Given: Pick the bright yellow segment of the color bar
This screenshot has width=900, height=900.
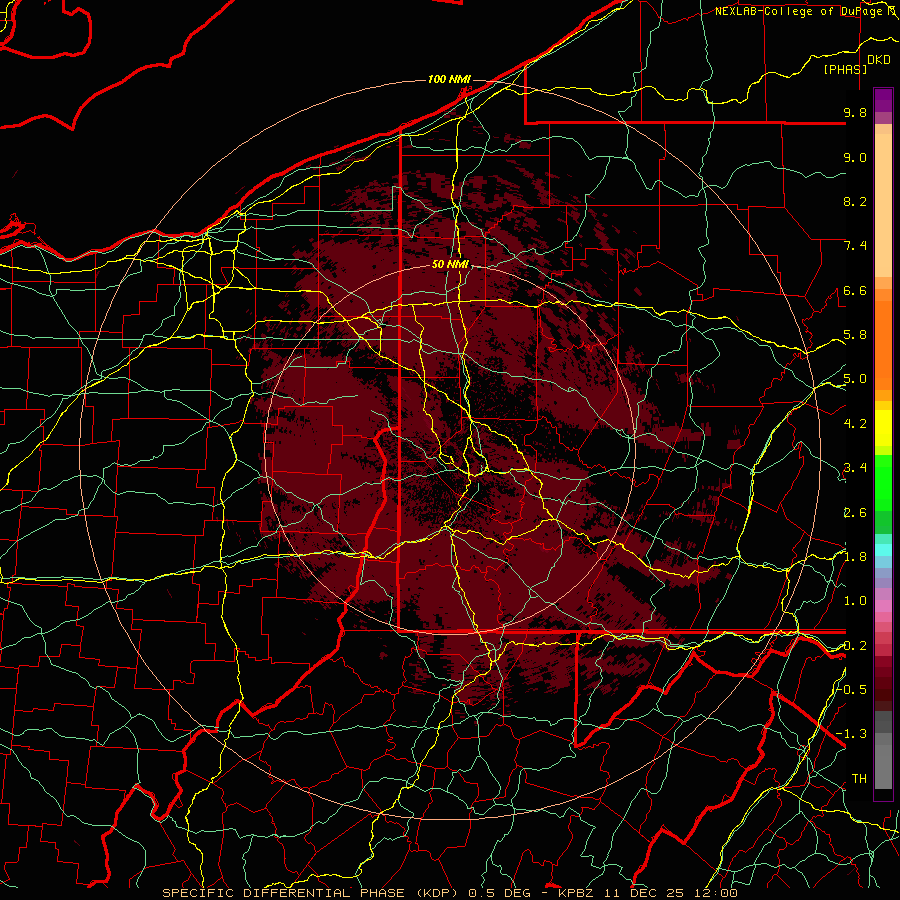Looking at the screenshot, I should click(x=883, y=428).
